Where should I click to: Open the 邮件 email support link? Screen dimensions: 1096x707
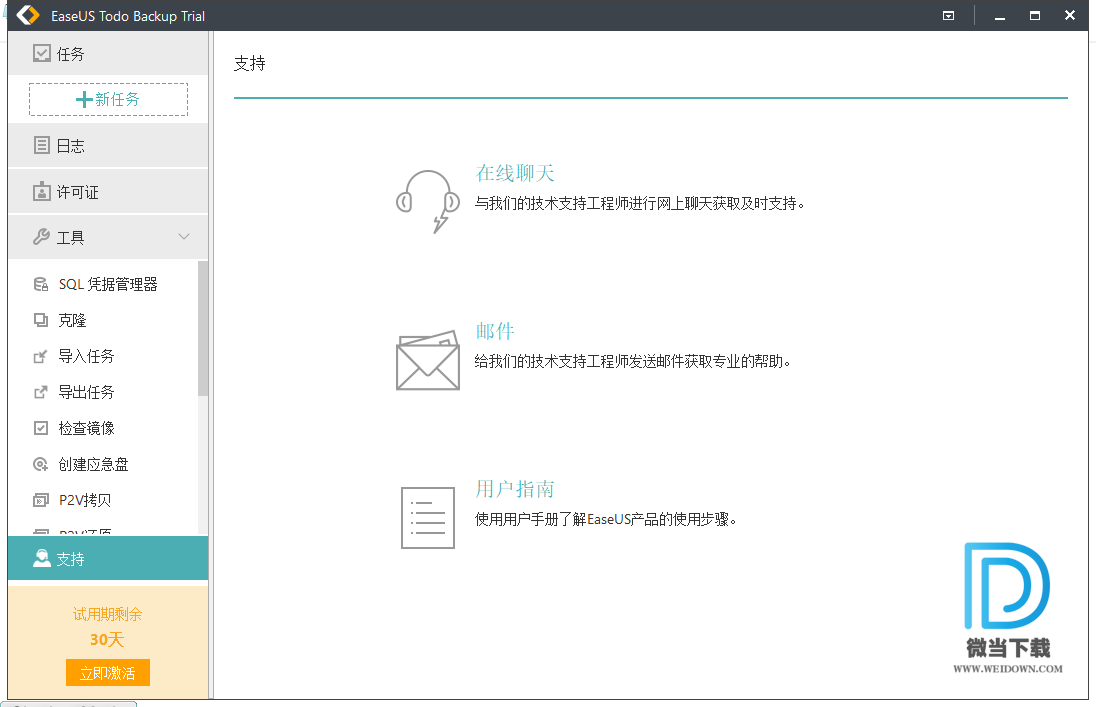click(495, 331)
